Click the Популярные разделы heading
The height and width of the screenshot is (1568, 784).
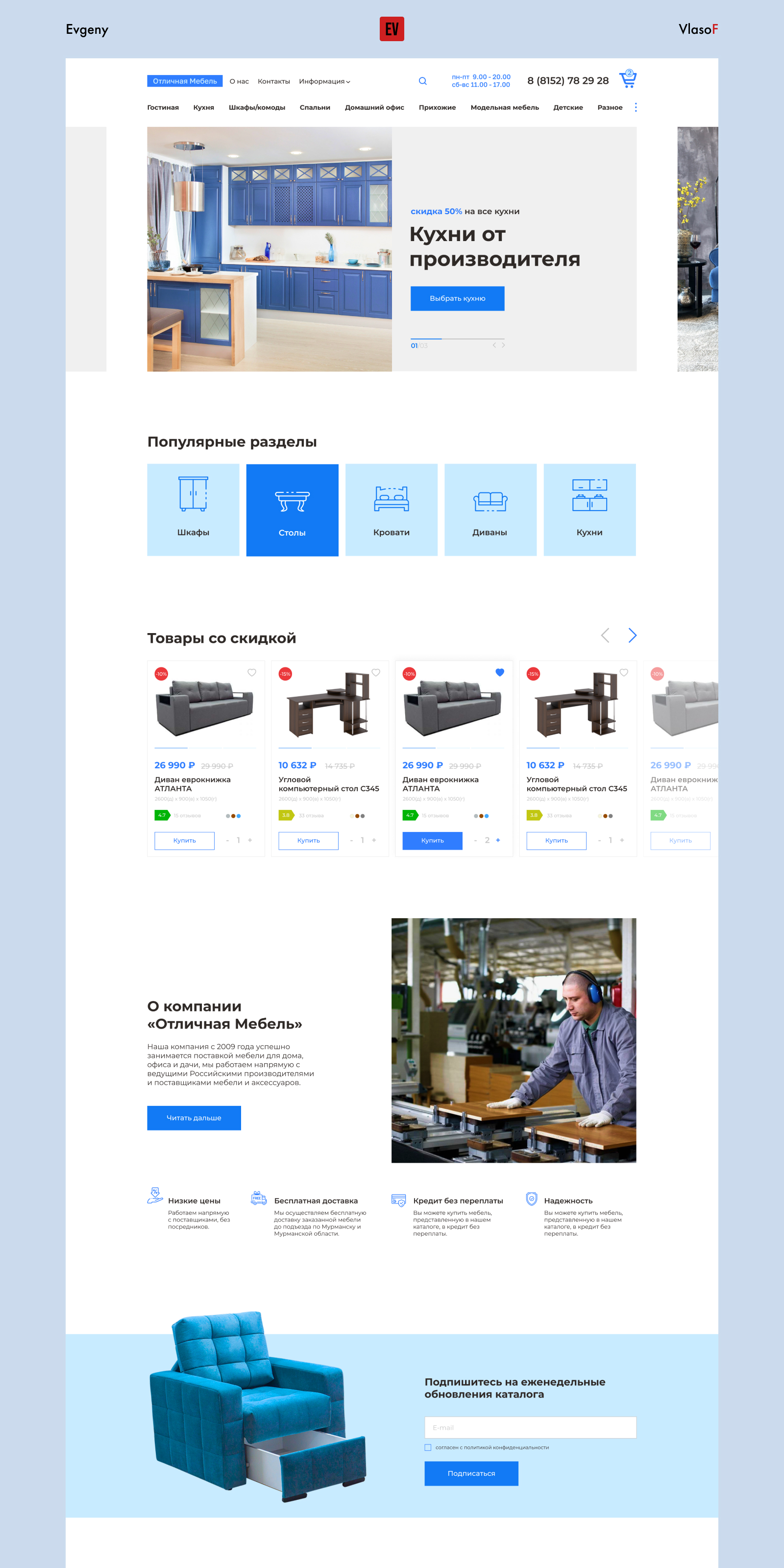coord(232,442)
